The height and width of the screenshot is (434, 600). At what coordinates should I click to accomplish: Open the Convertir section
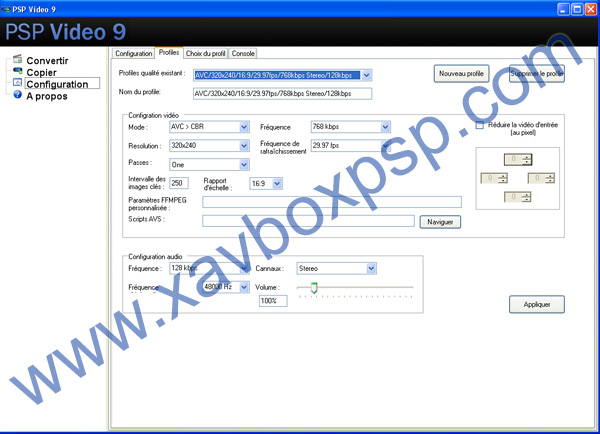[x=47, y=60]
